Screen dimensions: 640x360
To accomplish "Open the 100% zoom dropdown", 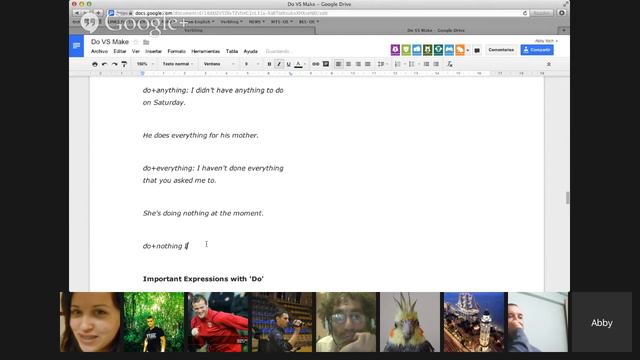I will click(x=145, y=64).
